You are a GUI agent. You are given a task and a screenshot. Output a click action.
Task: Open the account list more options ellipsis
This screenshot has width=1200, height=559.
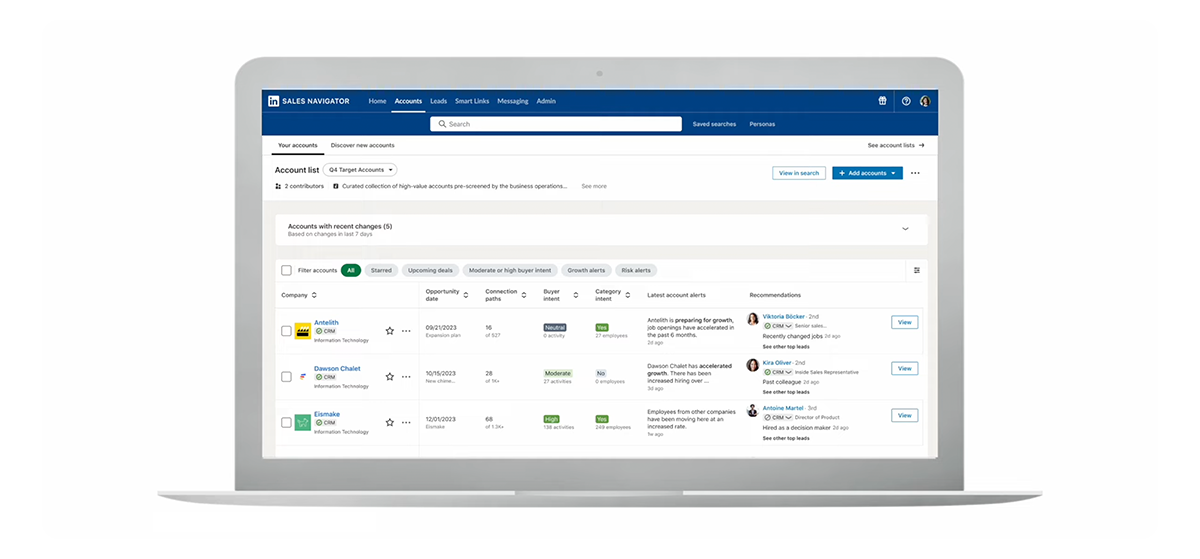pos(915,173)
